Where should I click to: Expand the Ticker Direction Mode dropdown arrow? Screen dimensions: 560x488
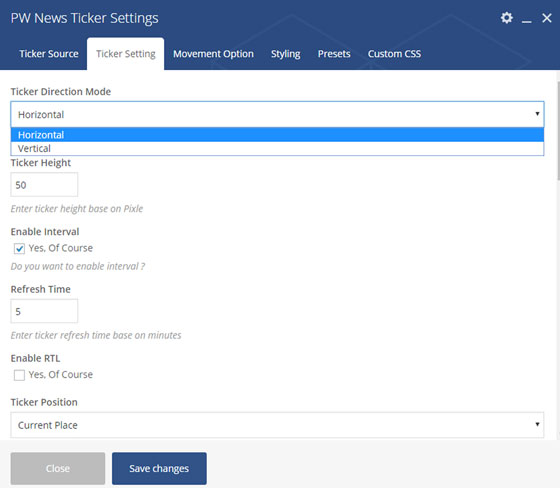537,114
